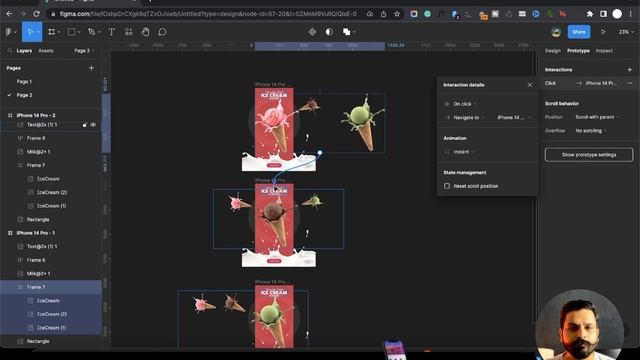Viewport: 640px width, 360px height.
Task: Remove the Click interaction with minus
Action: (629, 83)
